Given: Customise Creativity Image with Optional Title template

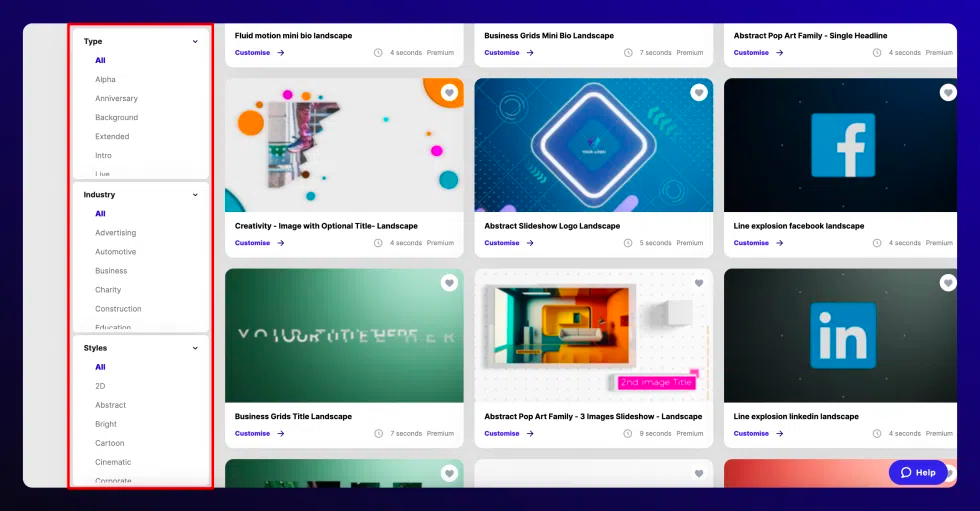Looking at the screenshot, I should click(x=252, y=243).
